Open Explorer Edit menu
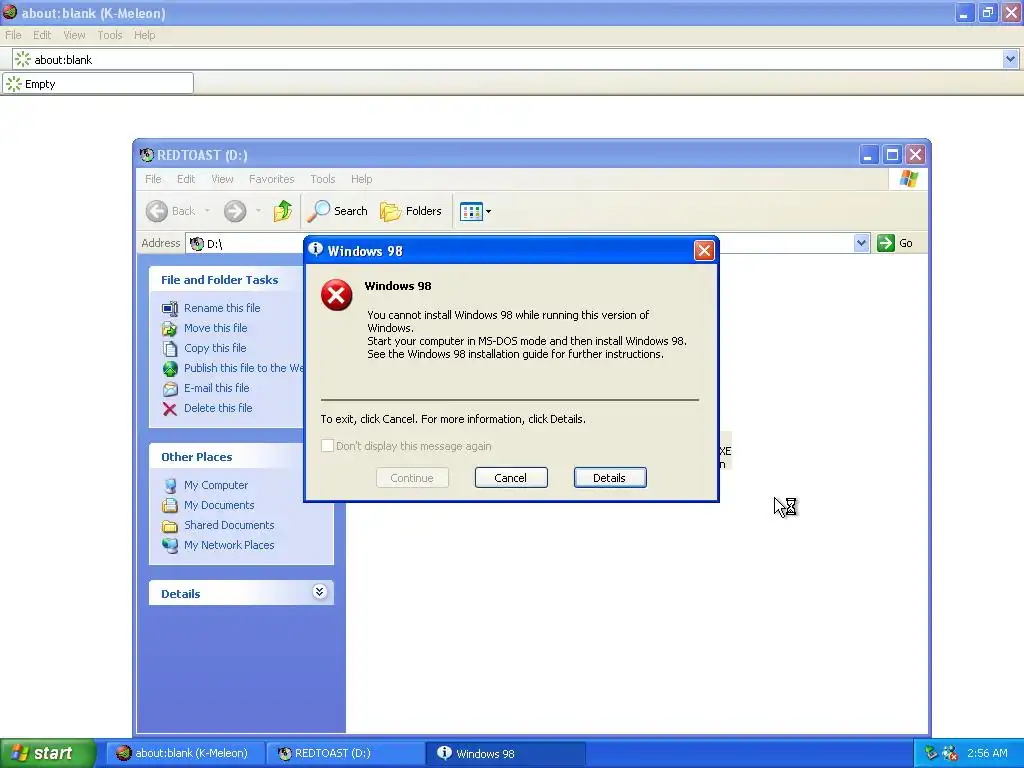 [186, 179]
